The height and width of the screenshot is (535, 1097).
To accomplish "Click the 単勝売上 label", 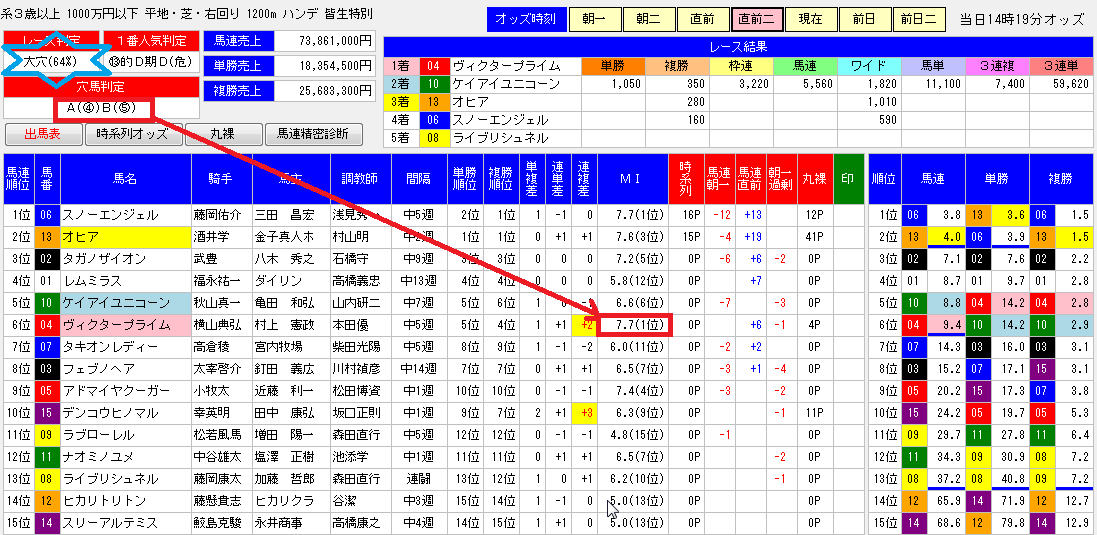I will tap(237, 66).
